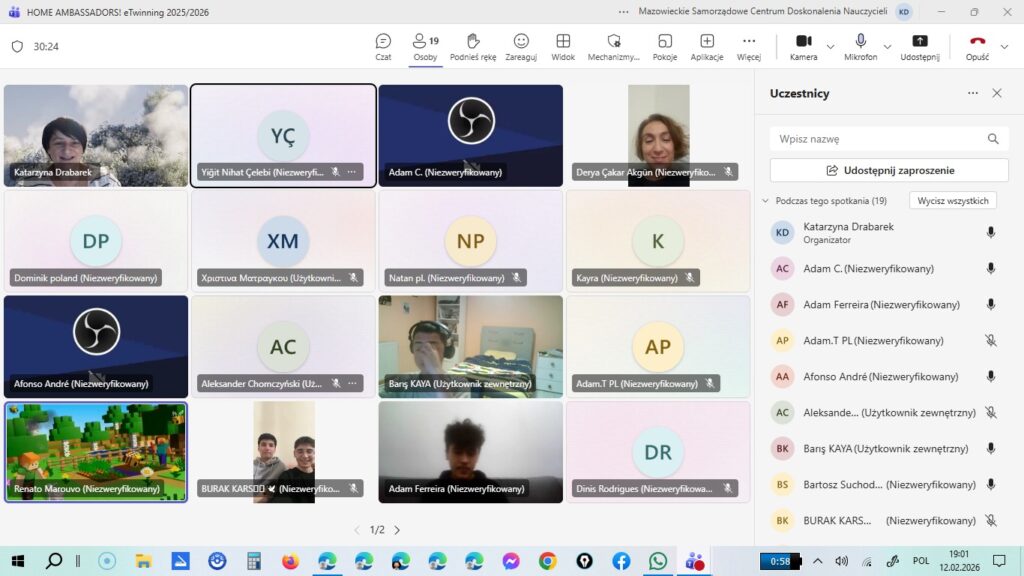The height and width of the screenshot is (576, 1024).
Task: Open File Explorer from taskbar
Action: tap(143, 561)
